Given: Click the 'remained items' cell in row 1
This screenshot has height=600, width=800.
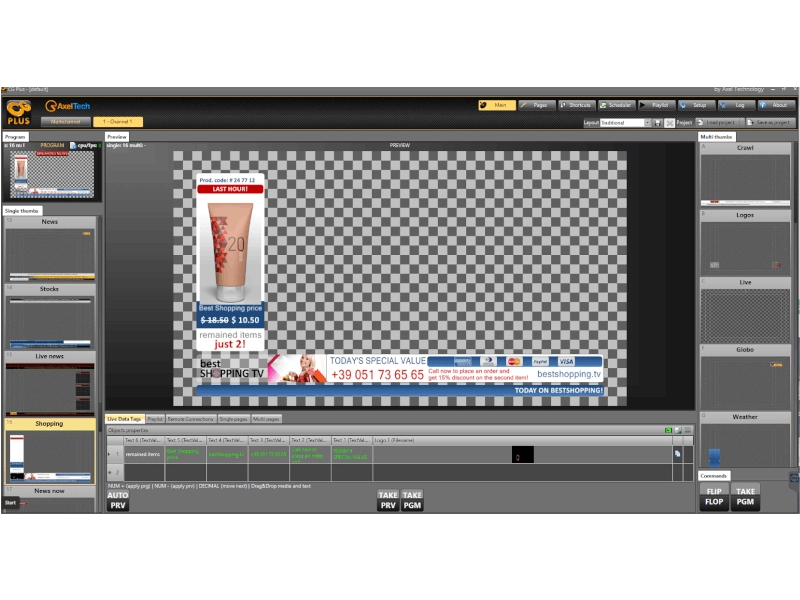Looking at the screenshot, I should [144, 454].
